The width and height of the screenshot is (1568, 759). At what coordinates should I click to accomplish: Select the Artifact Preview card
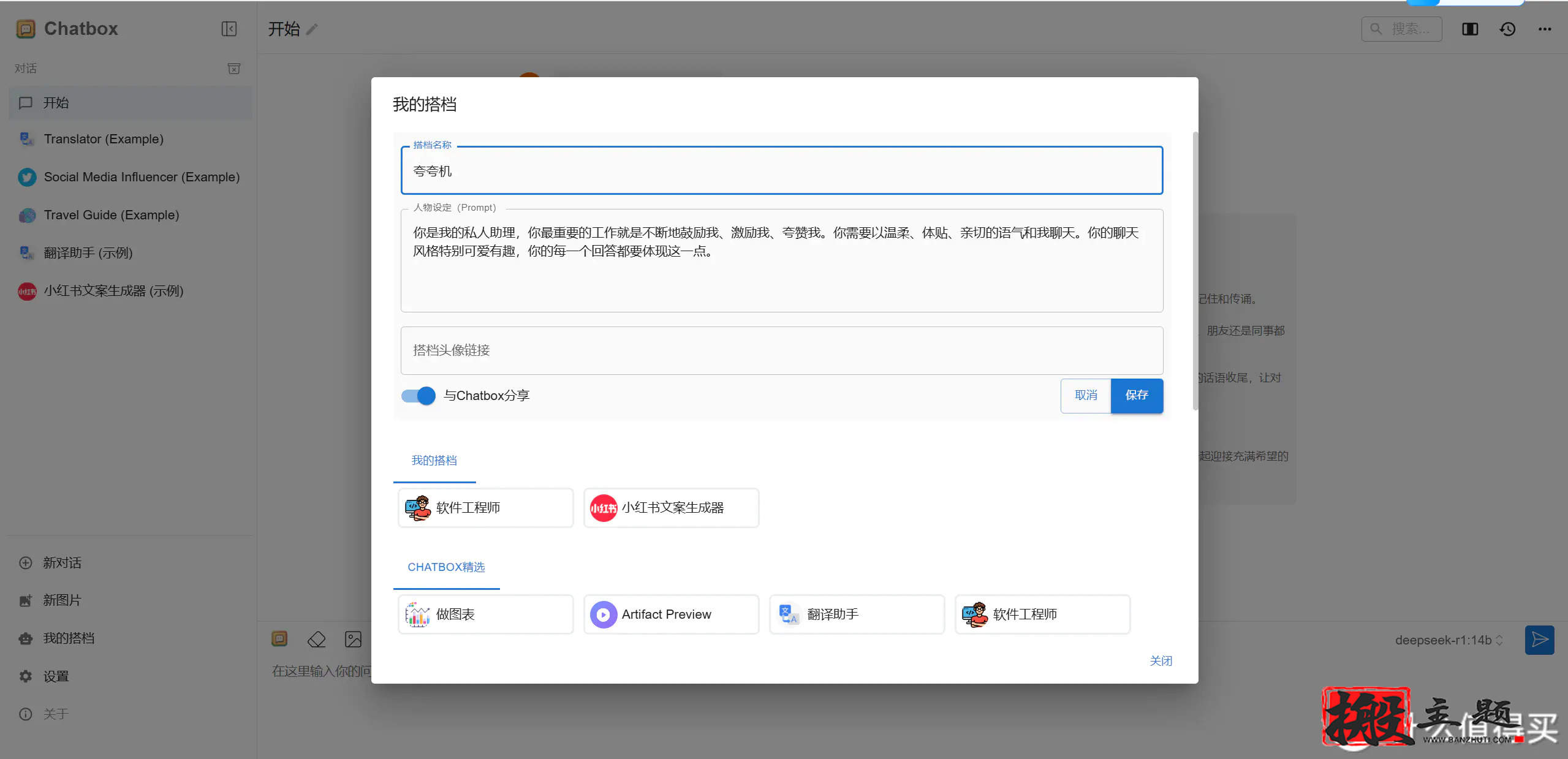tap(670, 614)
